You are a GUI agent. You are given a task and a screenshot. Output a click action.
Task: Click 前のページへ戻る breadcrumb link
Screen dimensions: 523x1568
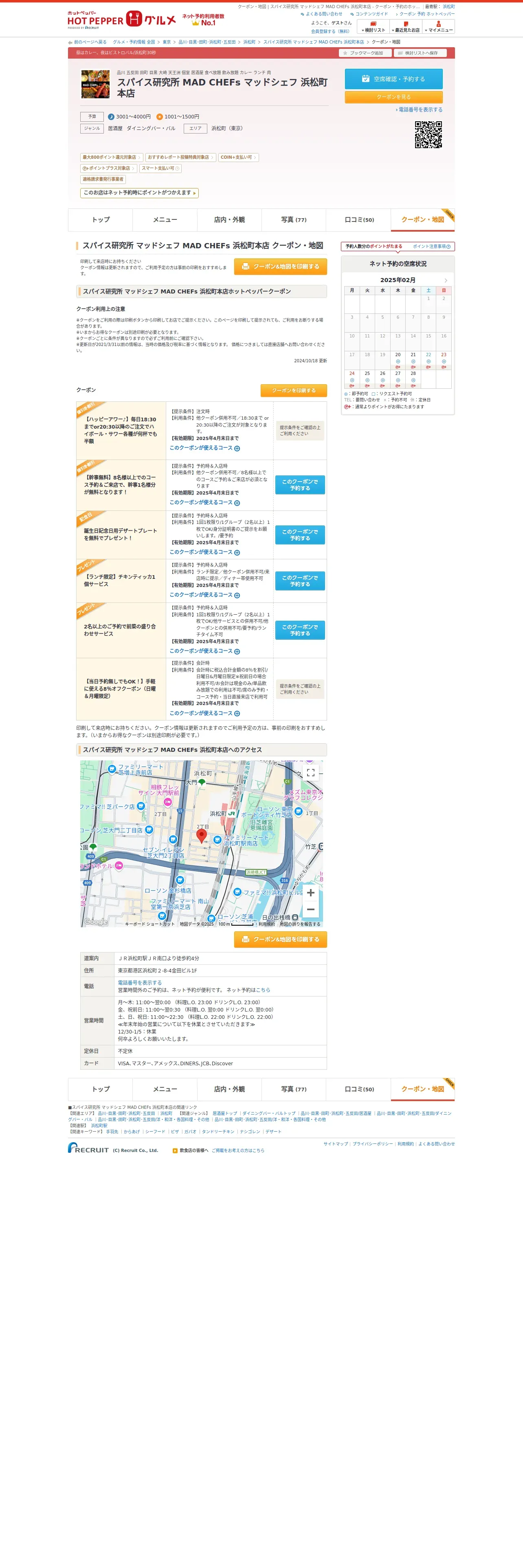tap(90, 42)
